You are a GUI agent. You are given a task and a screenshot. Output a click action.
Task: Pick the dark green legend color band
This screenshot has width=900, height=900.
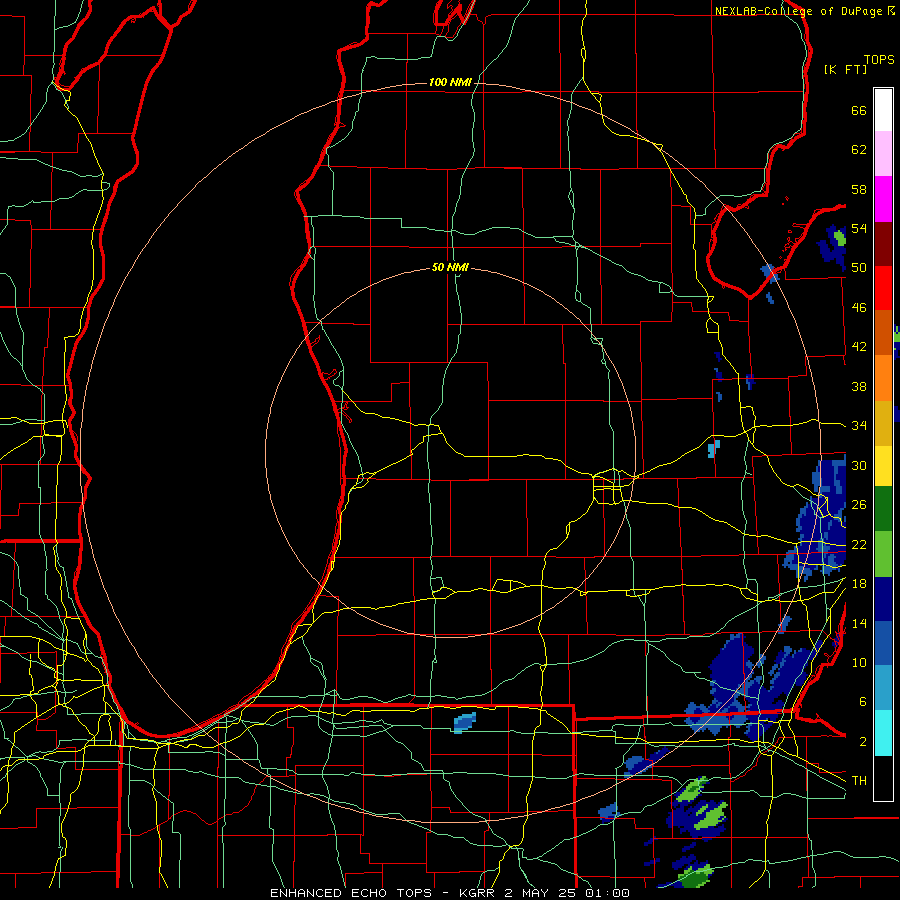pyautogui.click(x=883, y=509)
